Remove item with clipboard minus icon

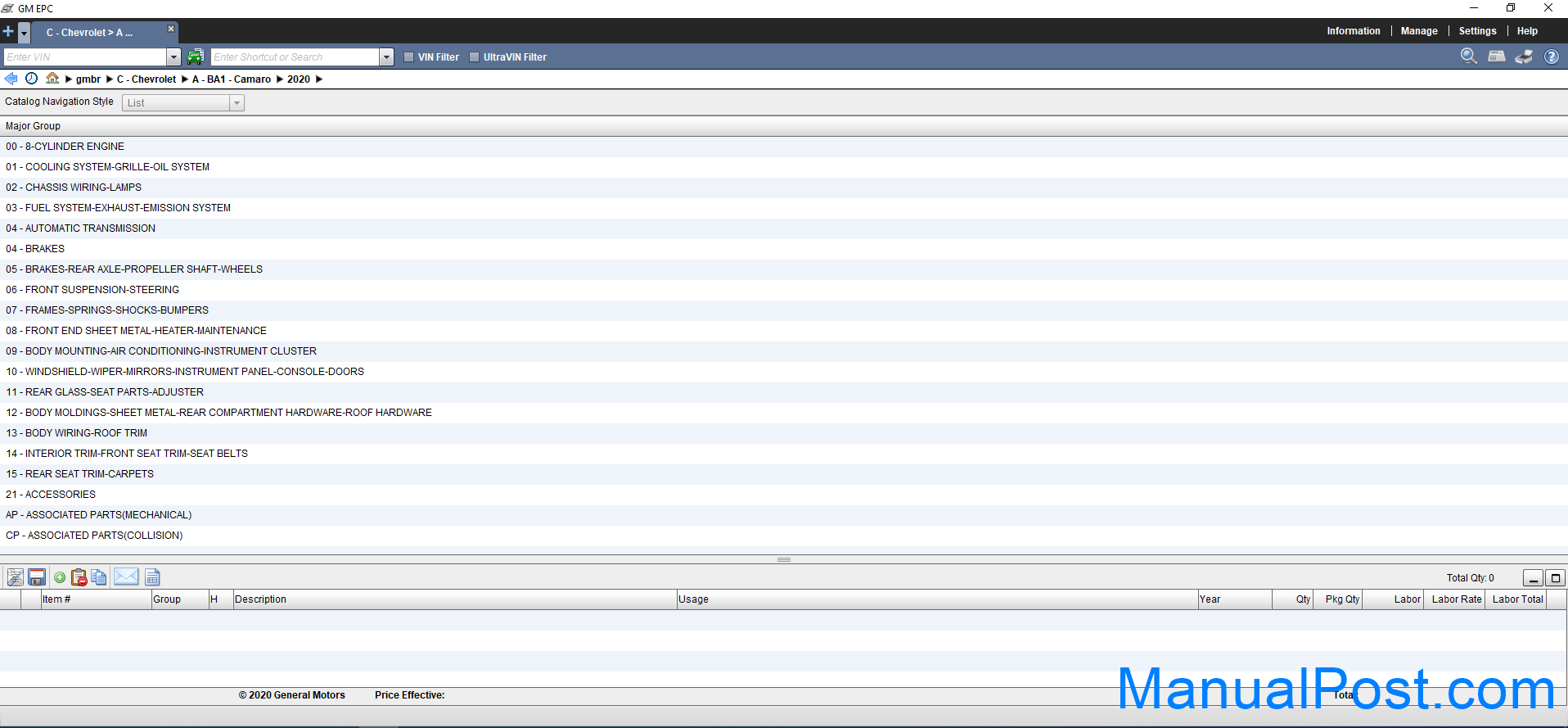pos(79,577)
